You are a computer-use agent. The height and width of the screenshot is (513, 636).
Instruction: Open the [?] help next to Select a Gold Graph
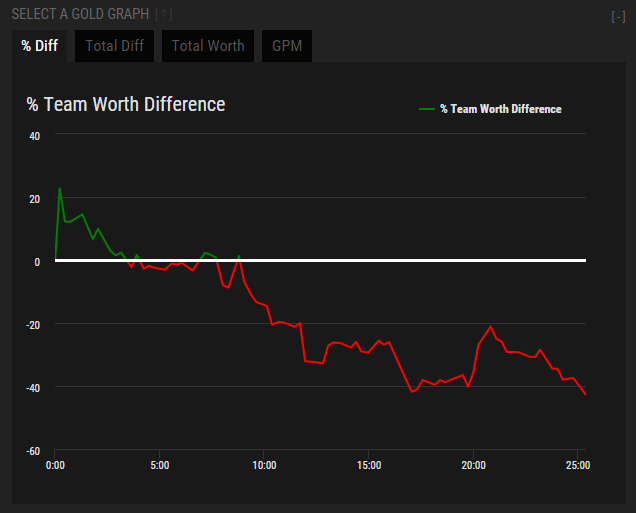click(x=164, y=15)
